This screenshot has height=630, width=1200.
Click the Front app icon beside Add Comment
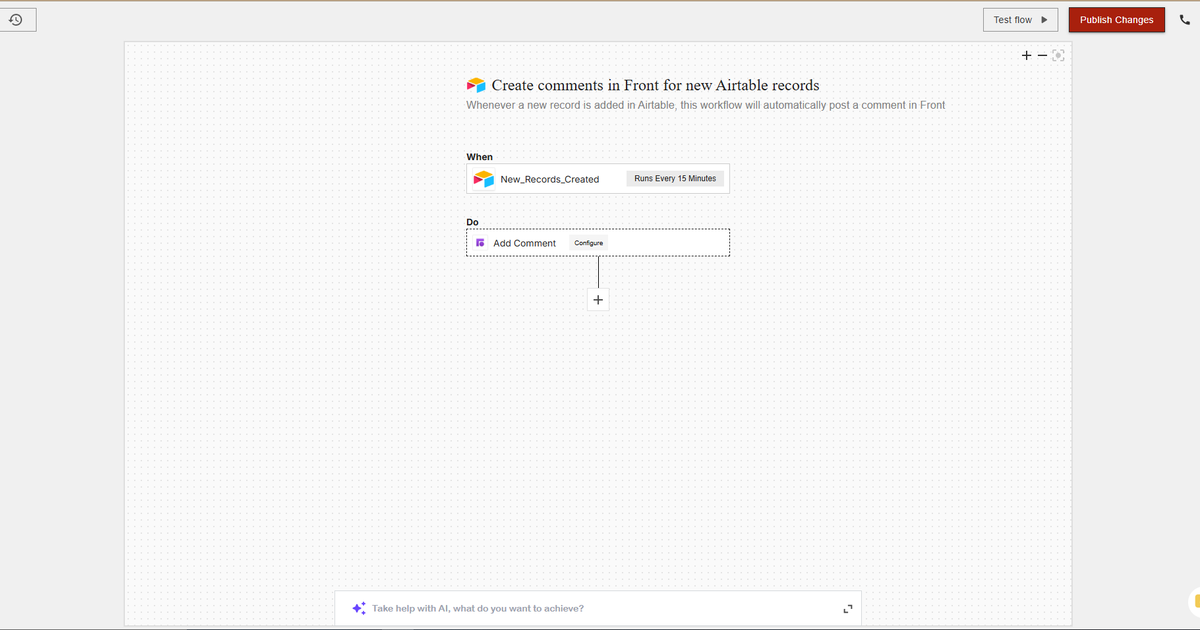[481, 242]
